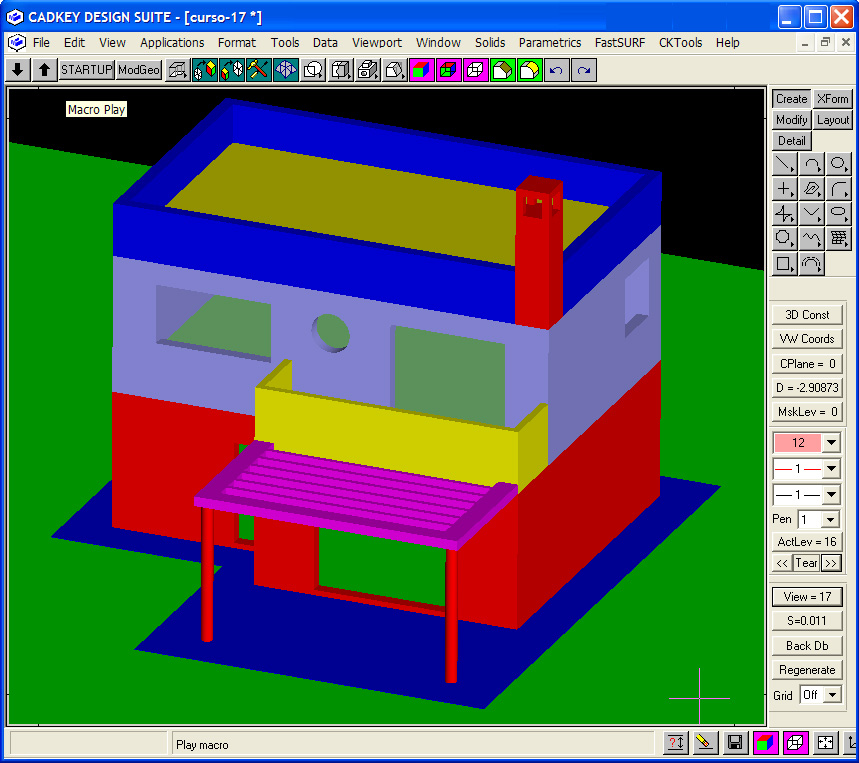This screenshot has height=763, width=859.
Task: Click the redo arrow in the toolbar
Action: pos(584,70)
